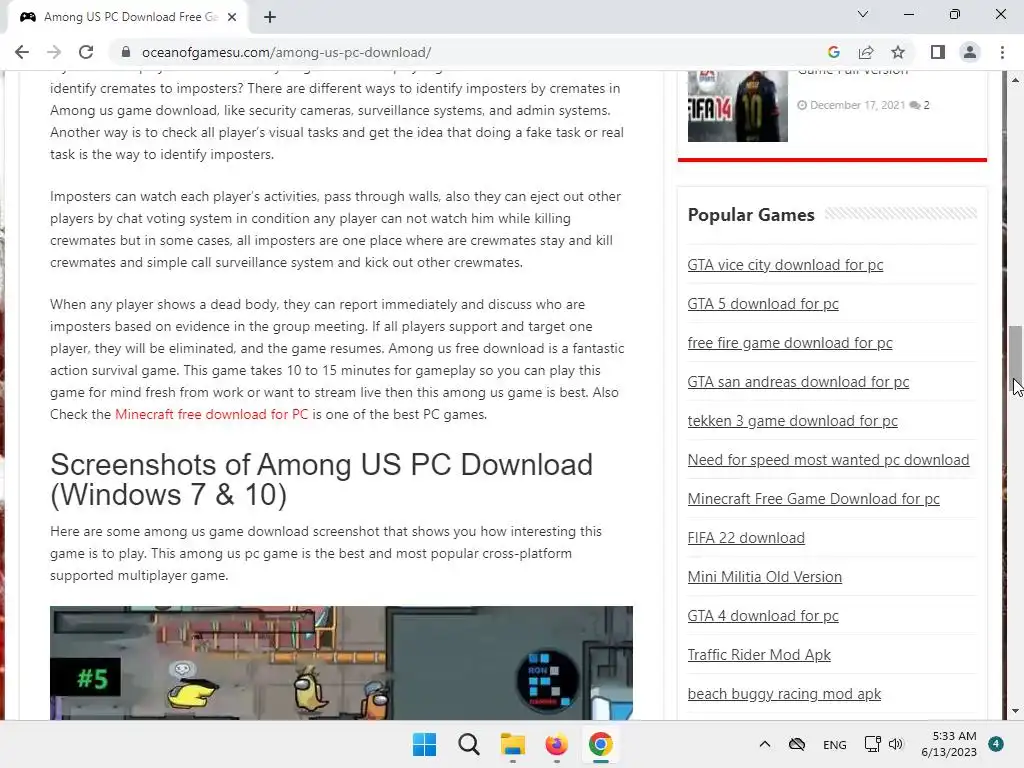1024x768 pixels.
Task: Open beach buggy racing mod apk link
Action: (784, 694)
